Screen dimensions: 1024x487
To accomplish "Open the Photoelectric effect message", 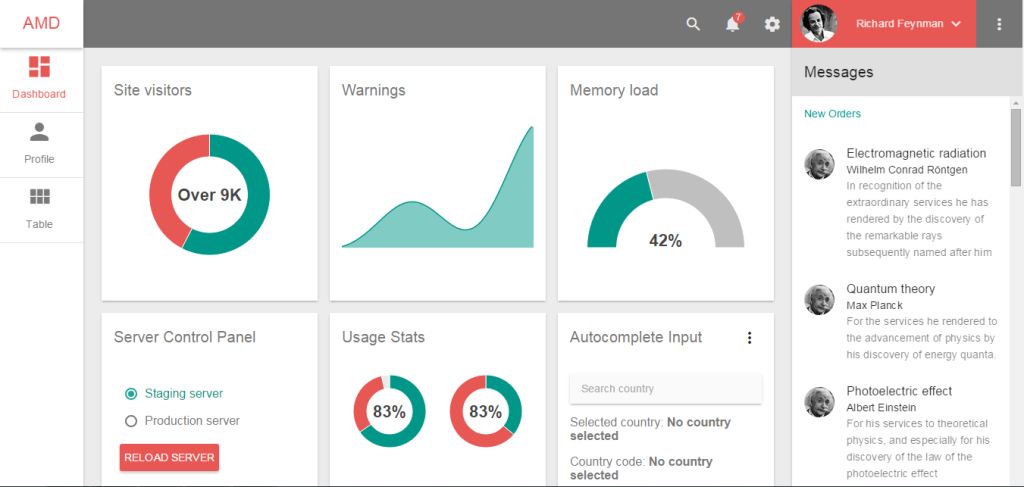I will click(899, 391).
